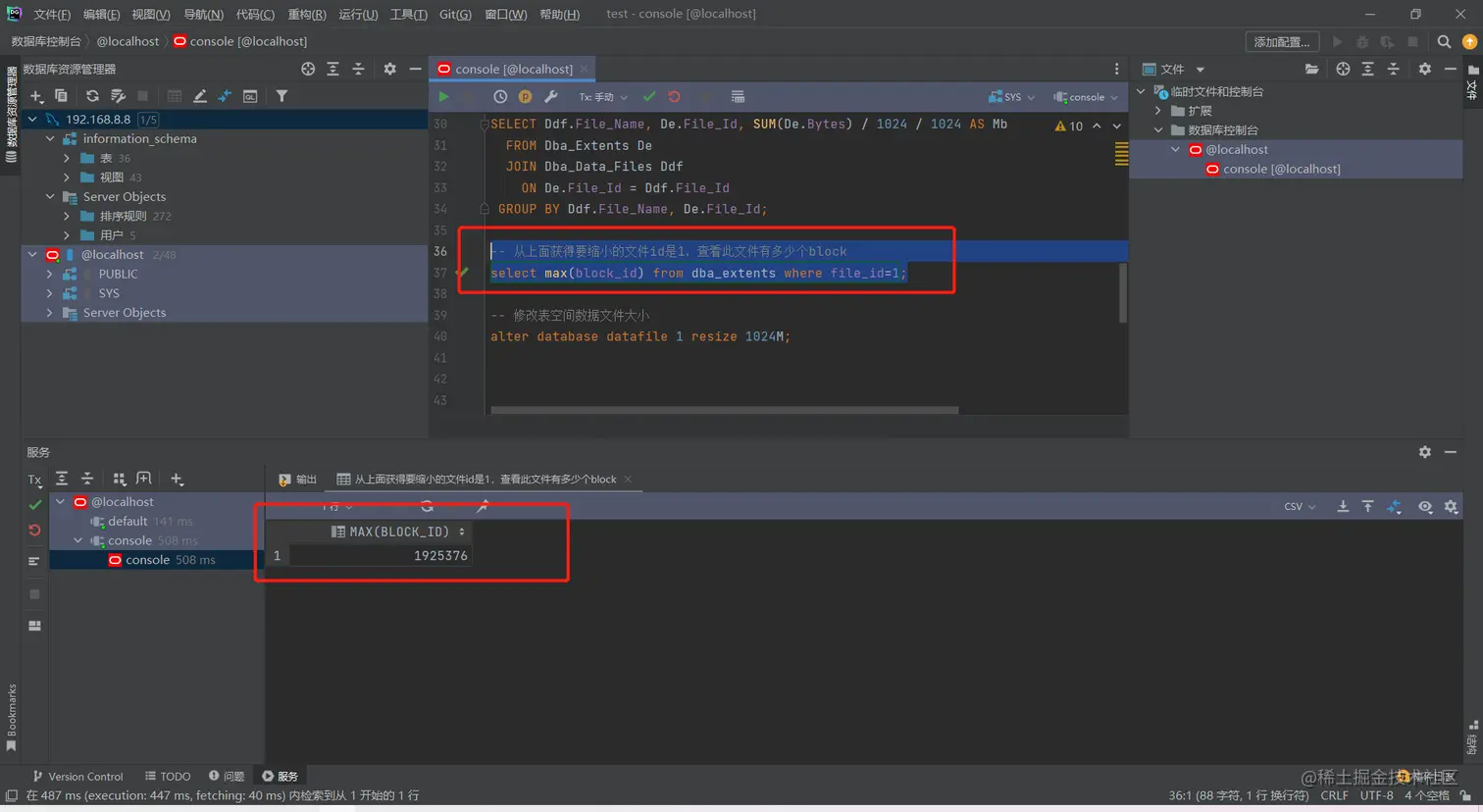
Task: Click the Tx transaction icon in Services toolbar
Action: pyautogui.click(x=35, y=480)
